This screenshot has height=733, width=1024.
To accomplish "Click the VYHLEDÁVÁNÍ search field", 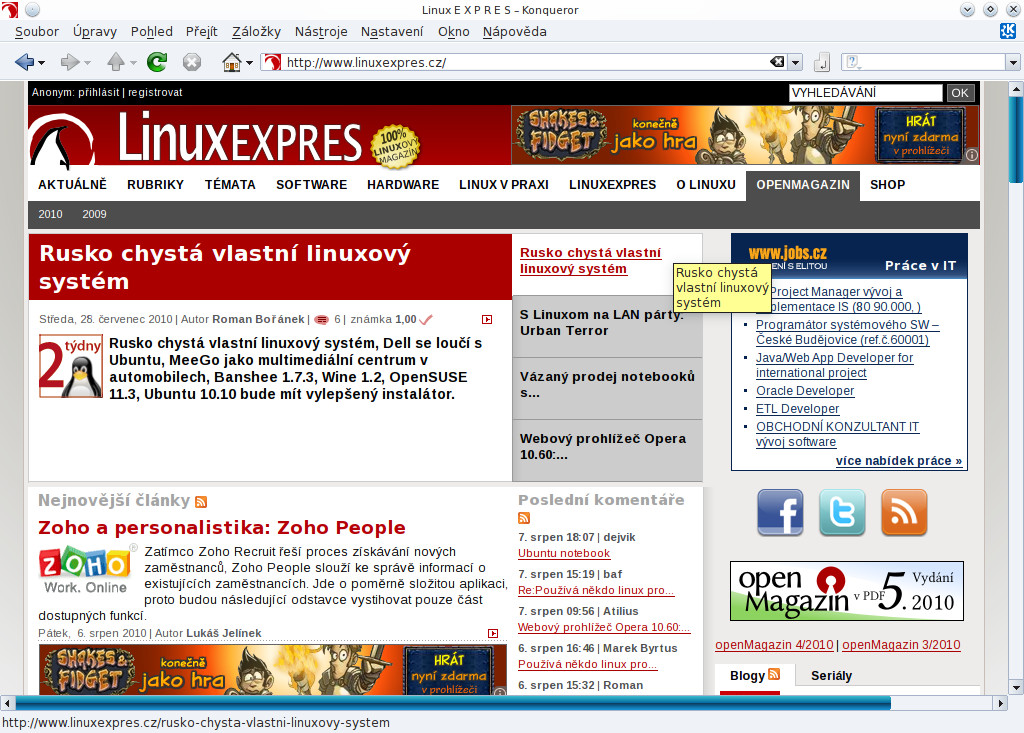I will (865, 93).
